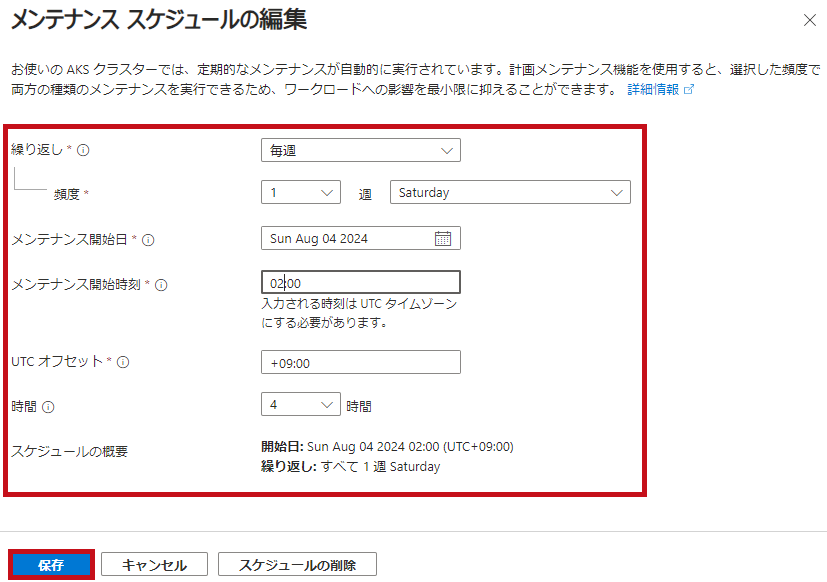Image resolution: width=827 pixels, height=582 pixels.
Task: Close the maintenance schedule panel
Action: click(x=809, y=20)
